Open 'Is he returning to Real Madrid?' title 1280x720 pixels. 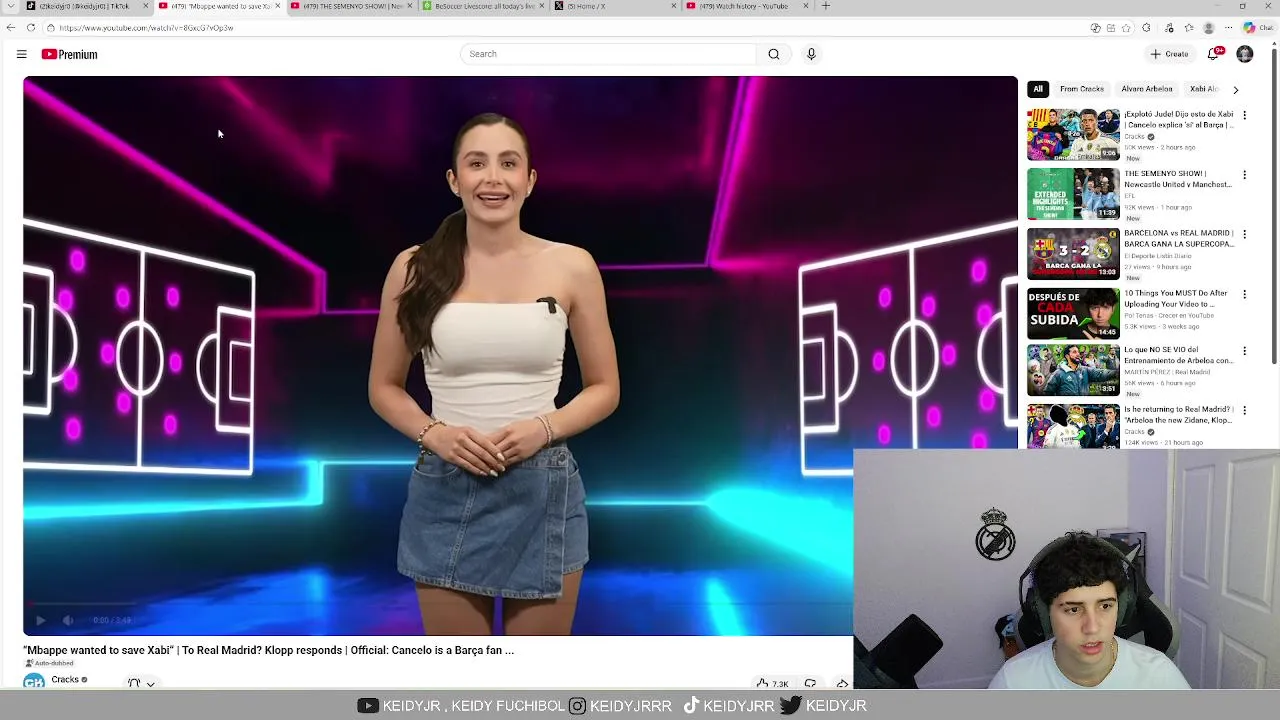coord(1178,414)
